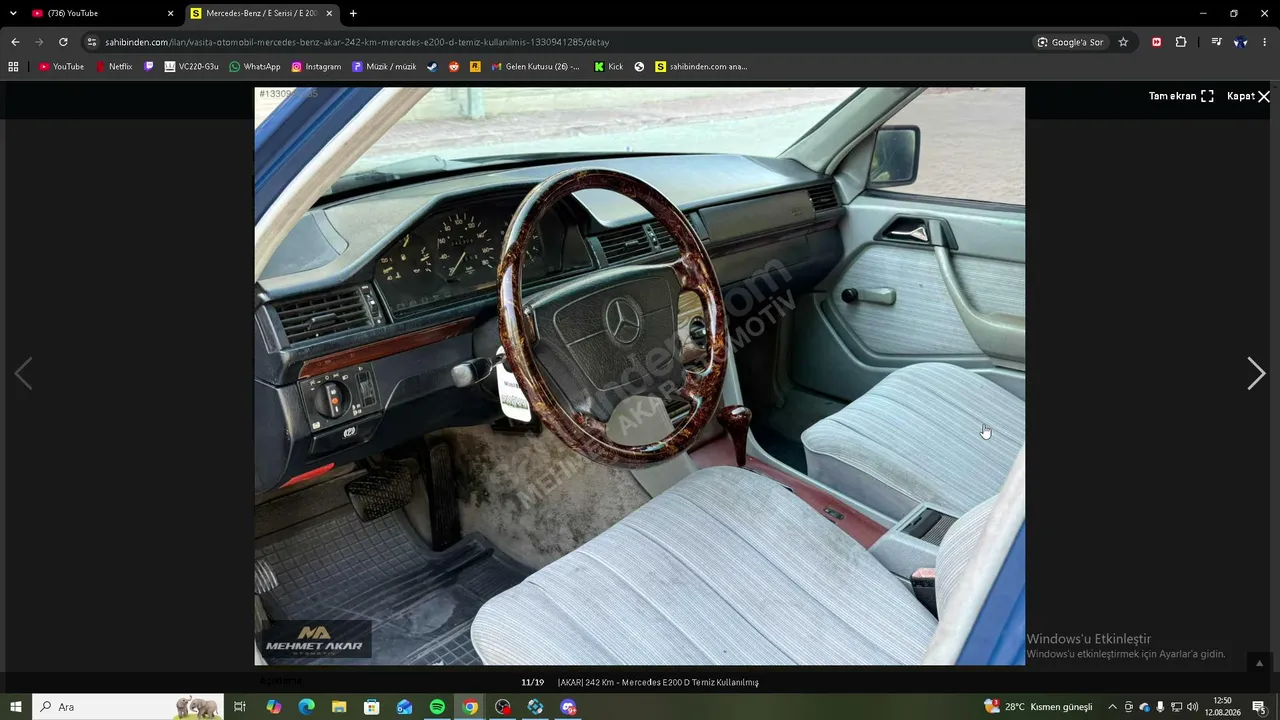Switch to Chrome in the taskbar
The image size is (1280, 720).
pos(470,707)
